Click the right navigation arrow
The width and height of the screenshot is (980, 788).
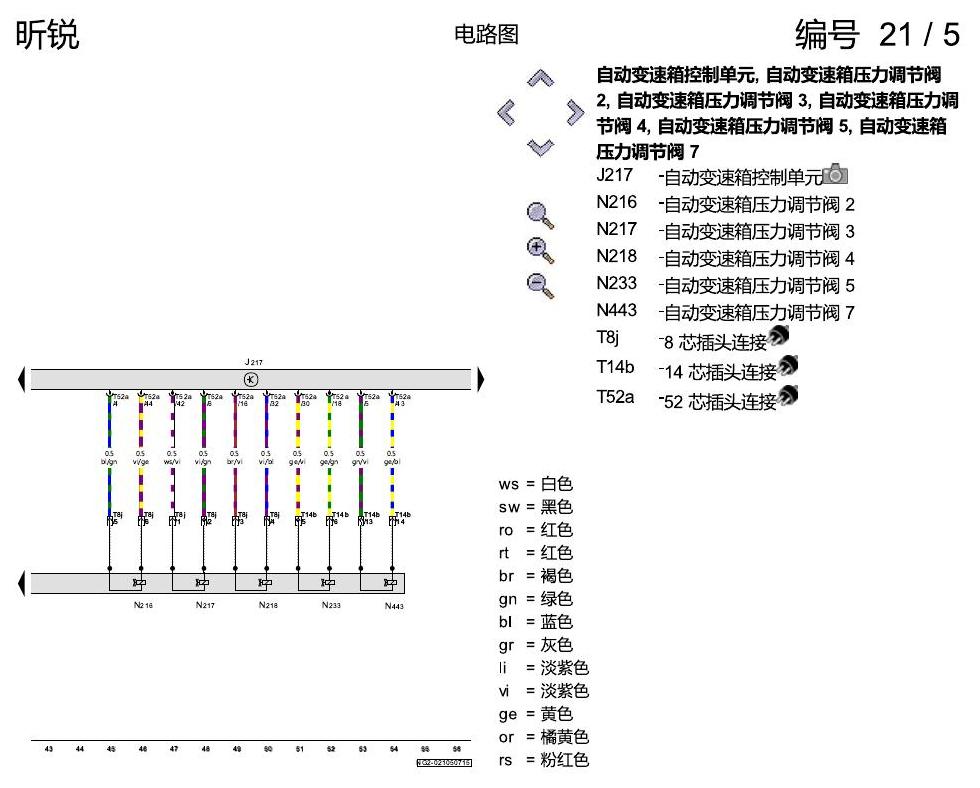click(576, 112)
